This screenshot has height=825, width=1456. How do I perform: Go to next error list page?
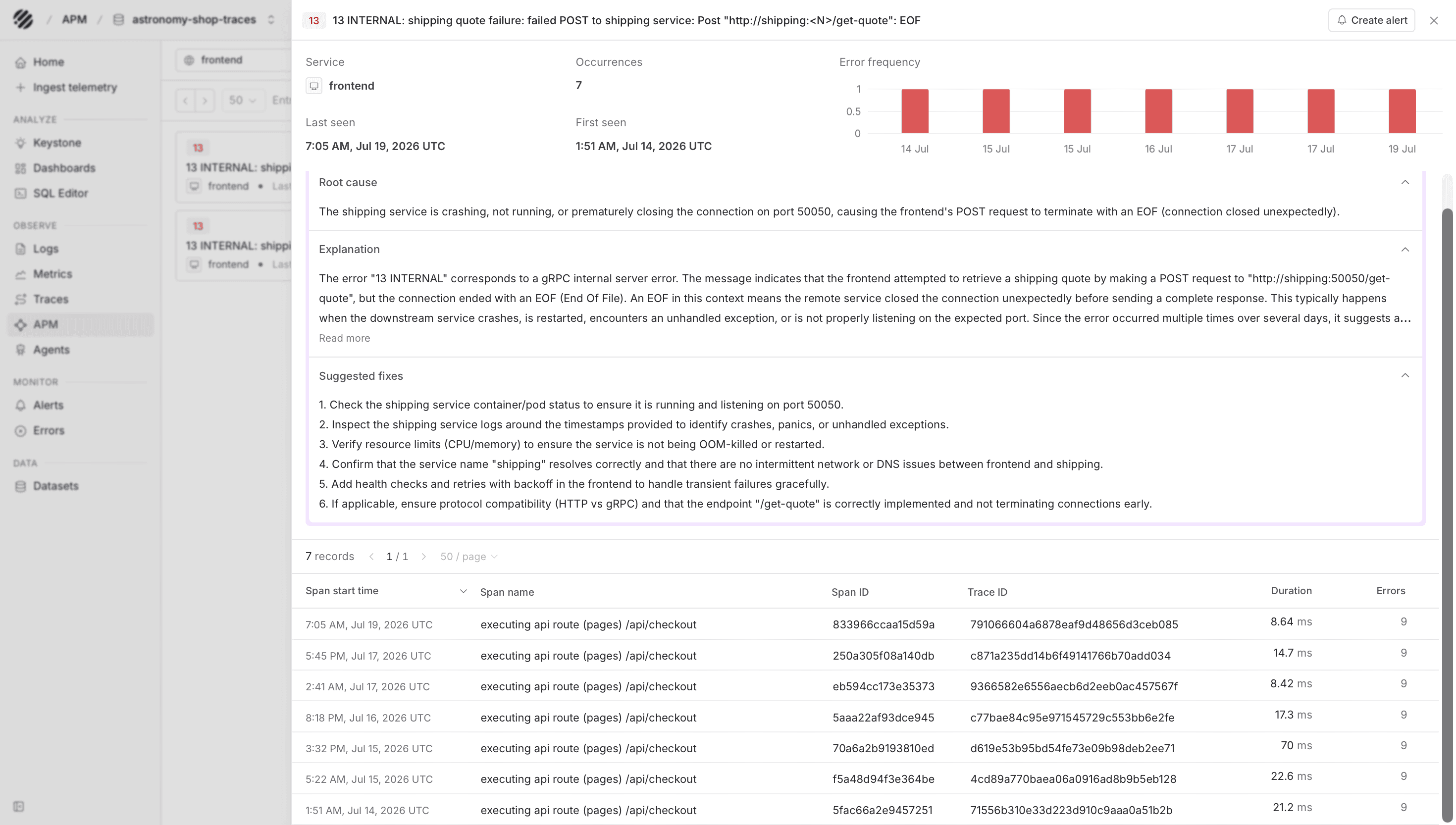coord(205,101)
